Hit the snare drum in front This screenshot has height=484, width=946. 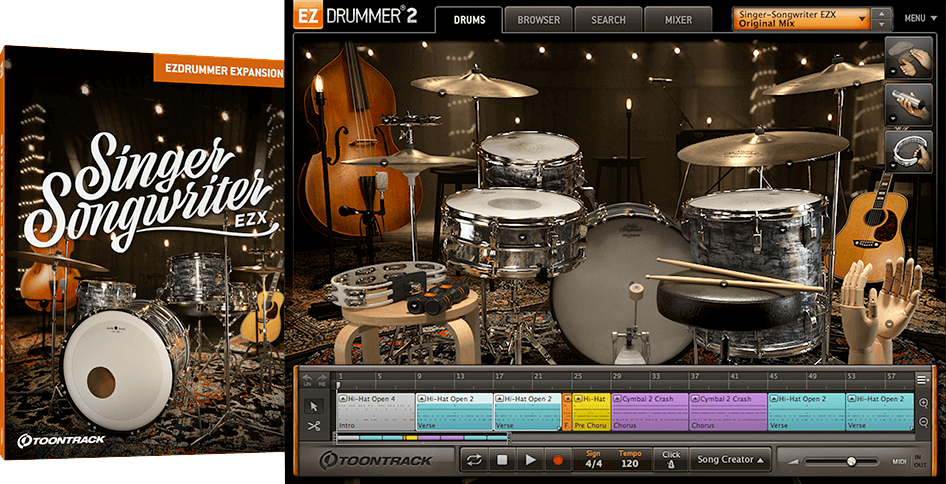coord(512,232)
